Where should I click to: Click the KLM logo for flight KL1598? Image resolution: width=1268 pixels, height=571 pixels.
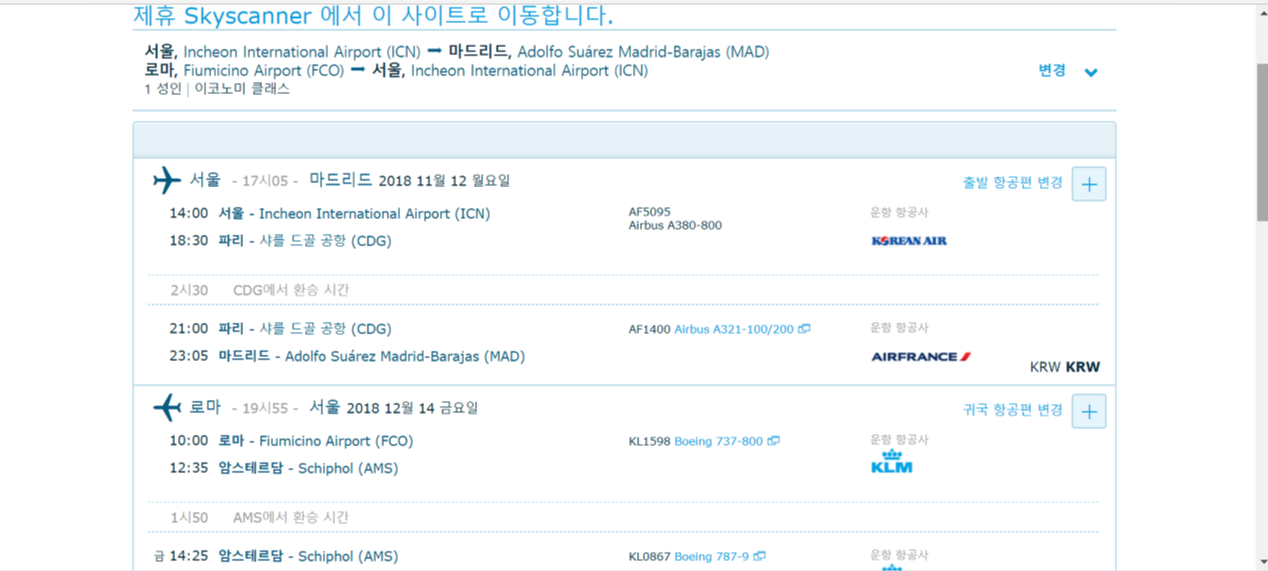pos(891,462)
